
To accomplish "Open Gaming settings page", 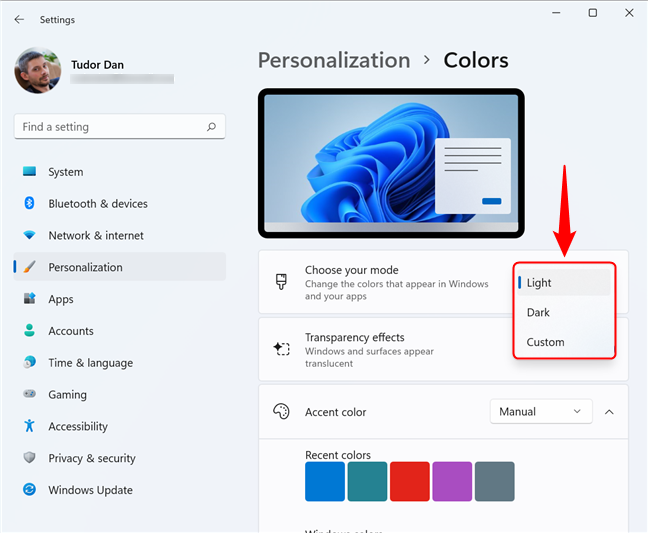I will [120, 394].
